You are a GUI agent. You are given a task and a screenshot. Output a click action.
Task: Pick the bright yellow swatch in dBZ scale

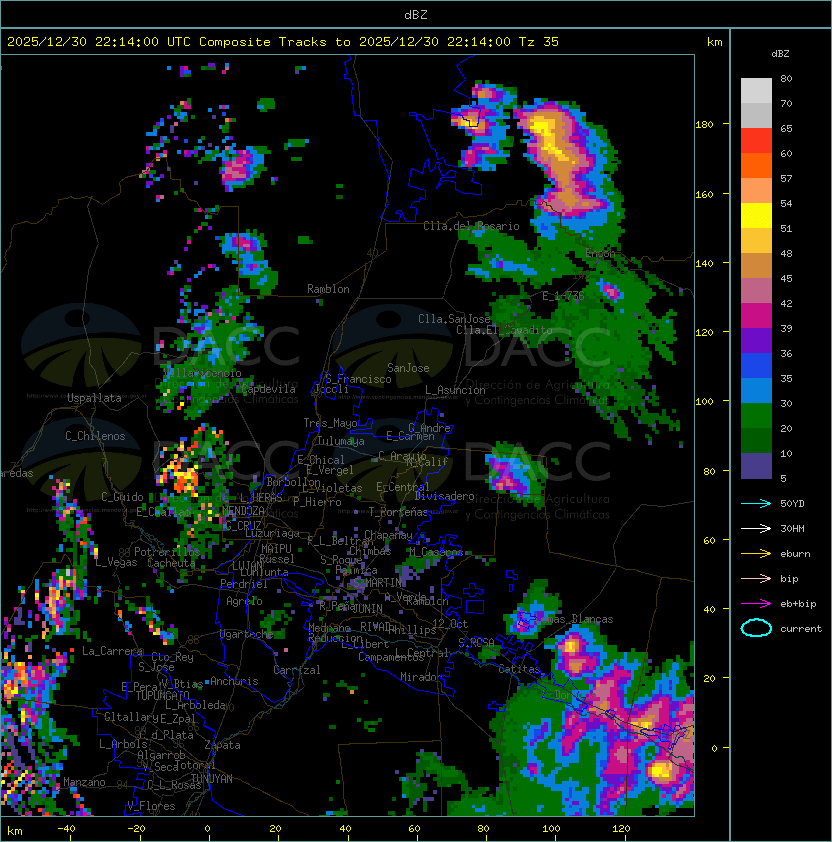[756, 216]
